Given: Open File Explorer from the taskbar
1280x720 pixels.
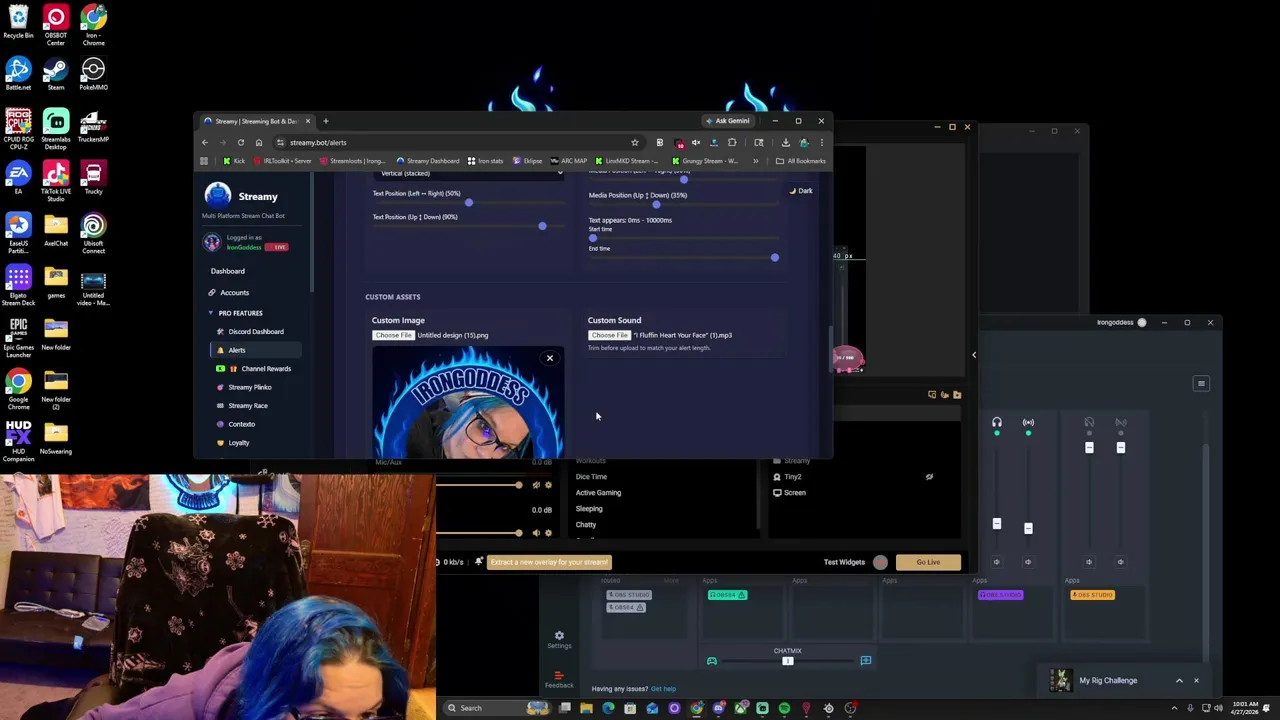Looking at the screenshot, I should click(x=586, y=708).
